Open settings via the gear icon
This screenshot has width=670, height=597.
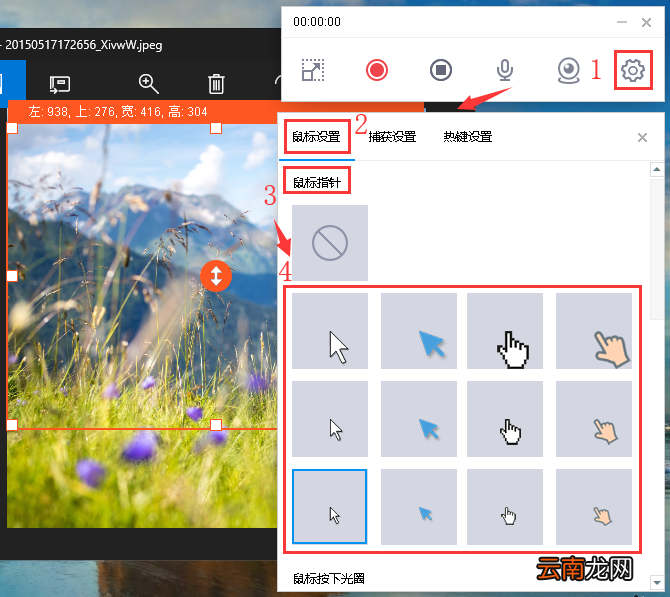pos(632,70)
